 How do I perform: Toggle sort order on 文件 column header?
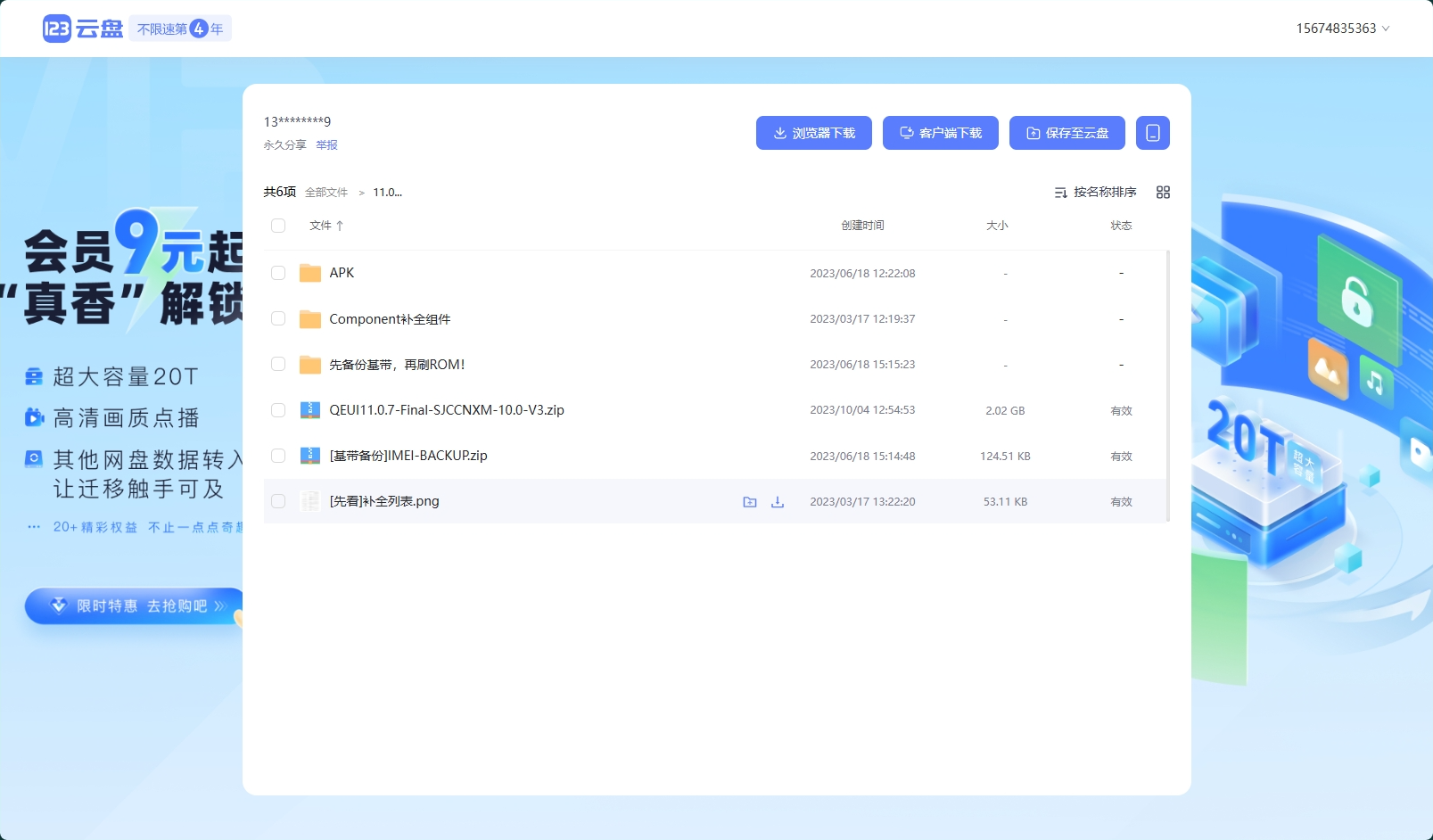coord(326,226)
